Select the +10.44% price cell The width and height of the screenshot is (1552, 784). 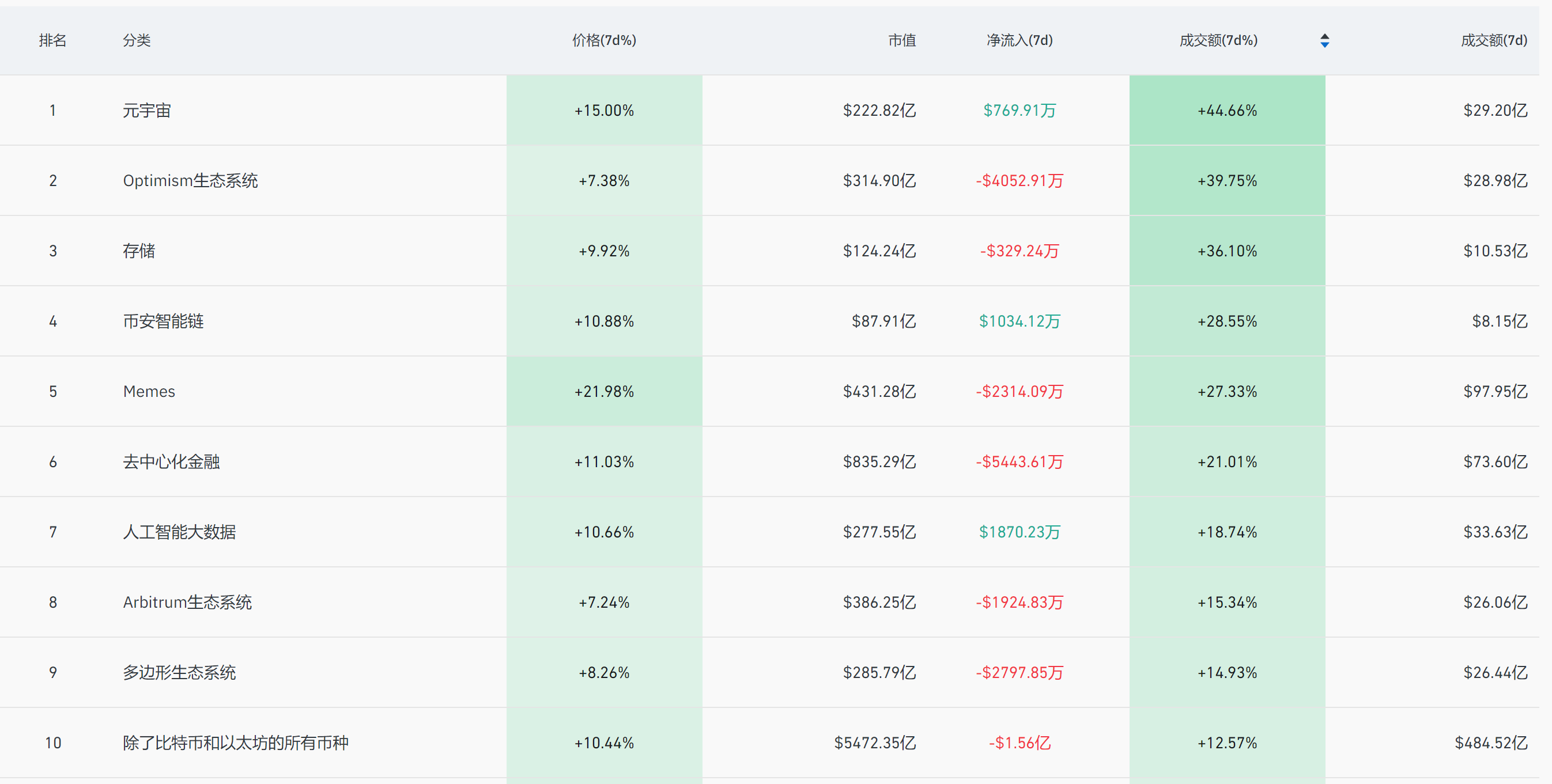(x=605, y=743)
